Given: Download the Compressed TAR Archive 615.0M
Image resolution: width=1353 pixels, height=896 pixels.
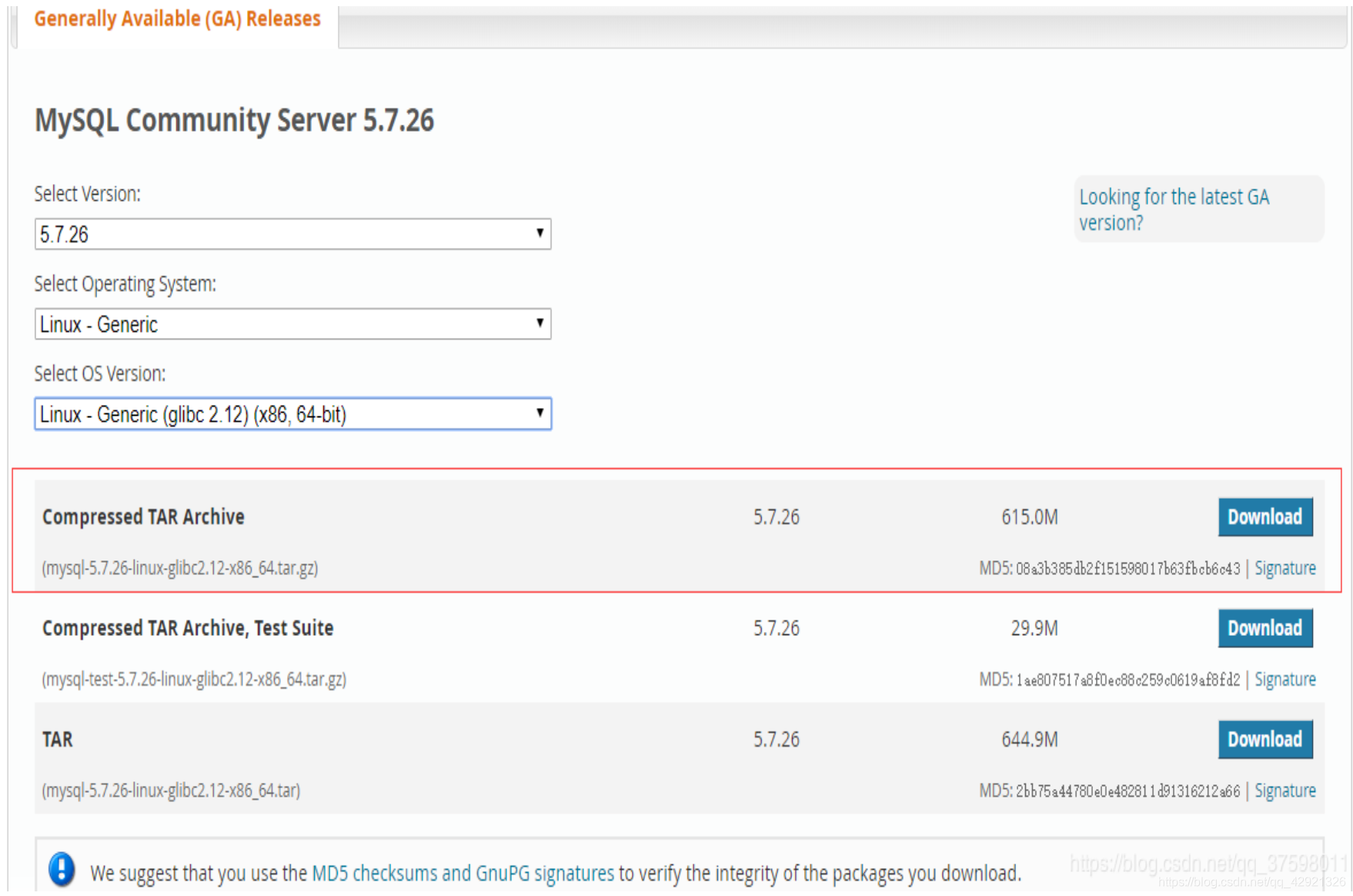Looking at the screenshot, I should 1264,517.
